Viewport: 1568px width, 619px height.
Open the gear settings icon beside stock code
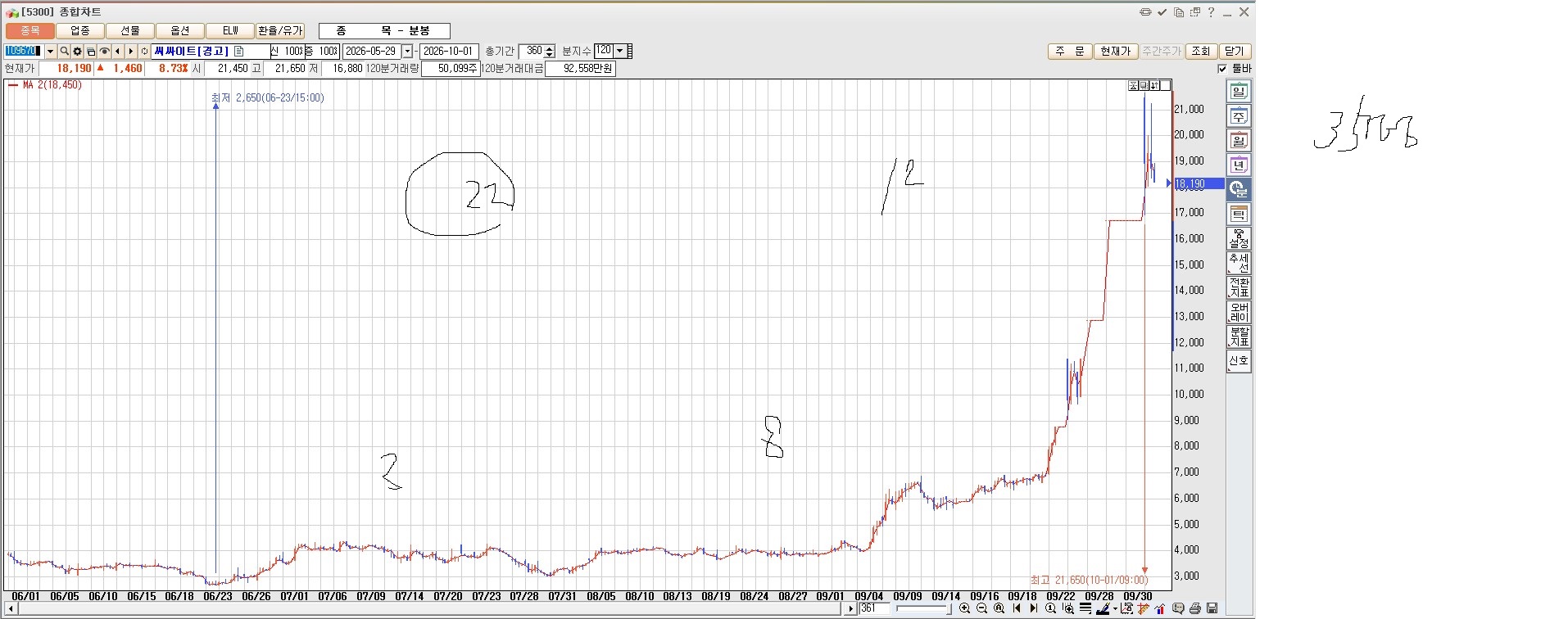[78, 52]
